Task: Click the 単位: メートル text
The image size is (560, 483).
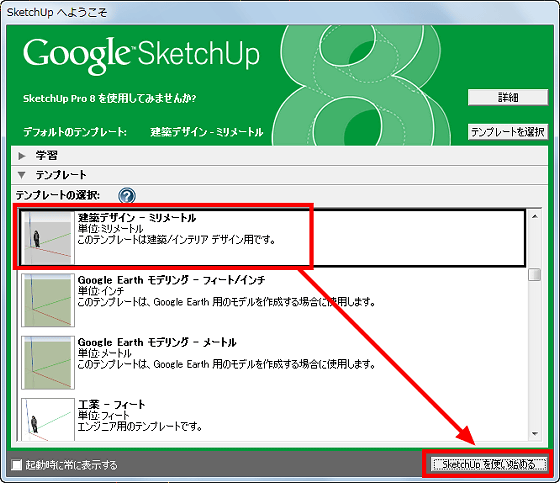Action: pyautogui.click(x=105, y=353)
